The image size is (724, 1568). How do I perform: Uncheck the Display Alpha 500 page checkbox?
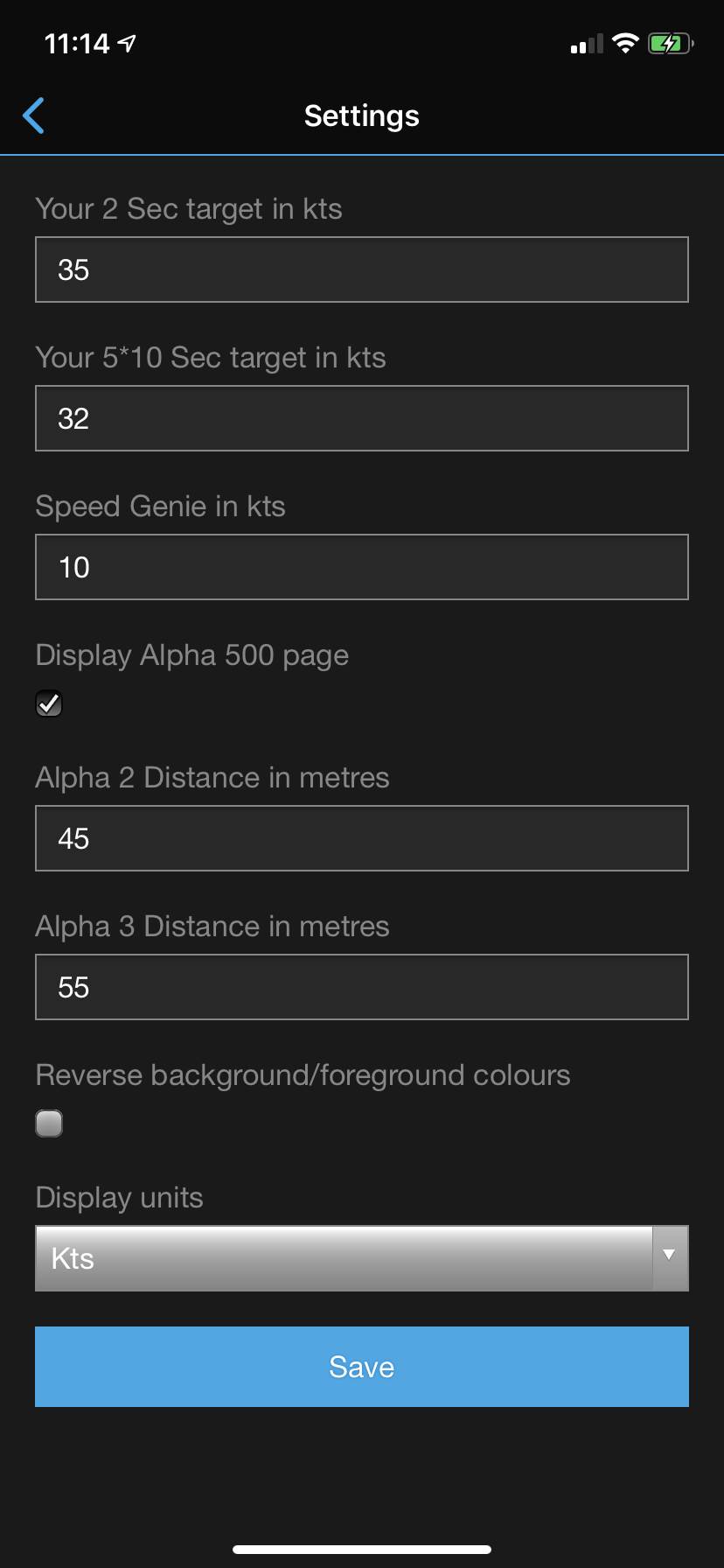[x=49, y=703]
